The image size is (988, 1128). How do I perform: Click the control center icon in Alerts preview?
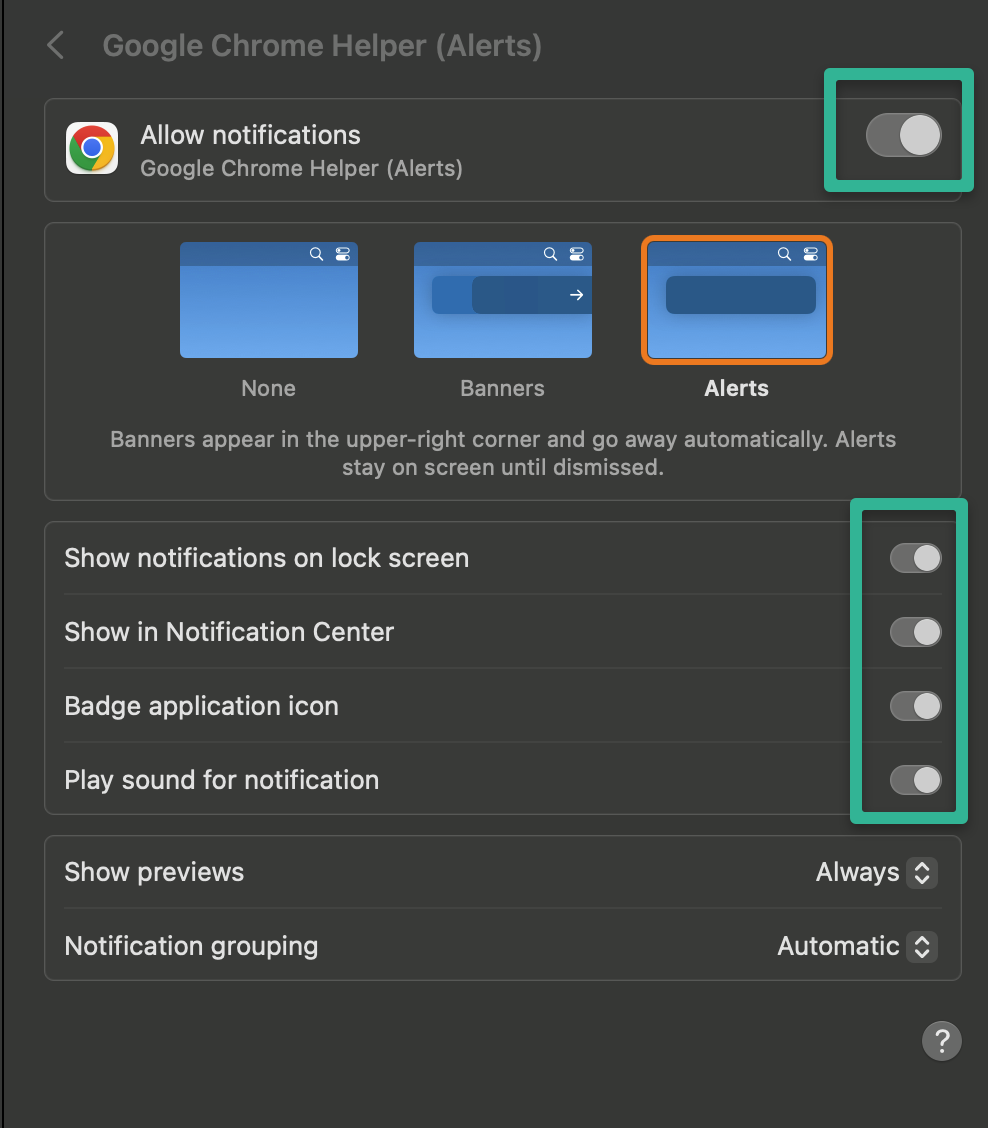[x=811, y=254]
